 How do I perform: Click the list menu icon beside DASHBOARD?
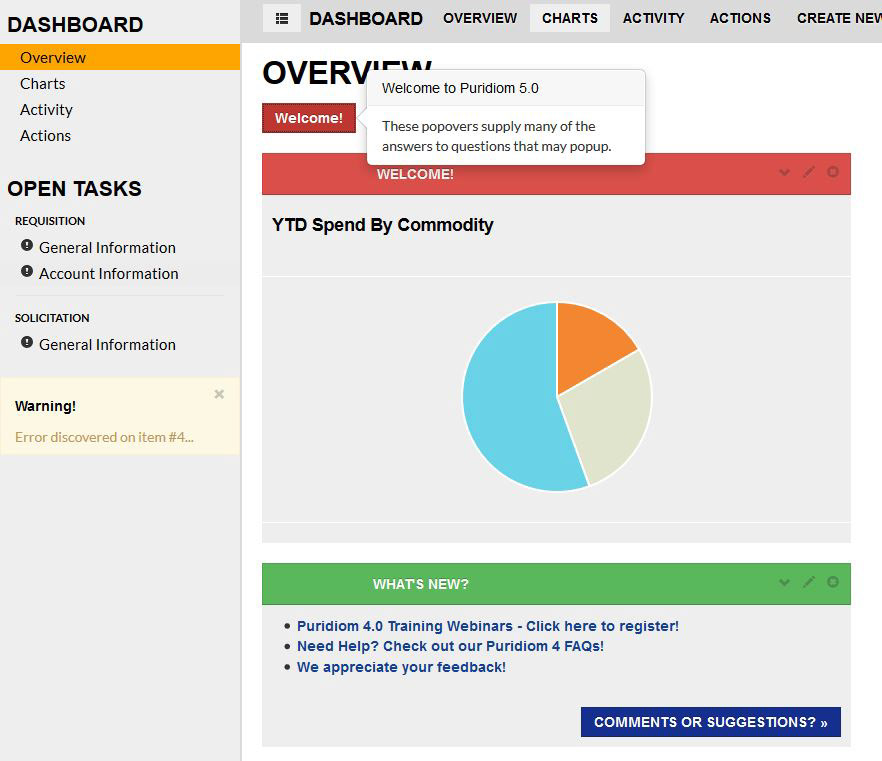282,18
